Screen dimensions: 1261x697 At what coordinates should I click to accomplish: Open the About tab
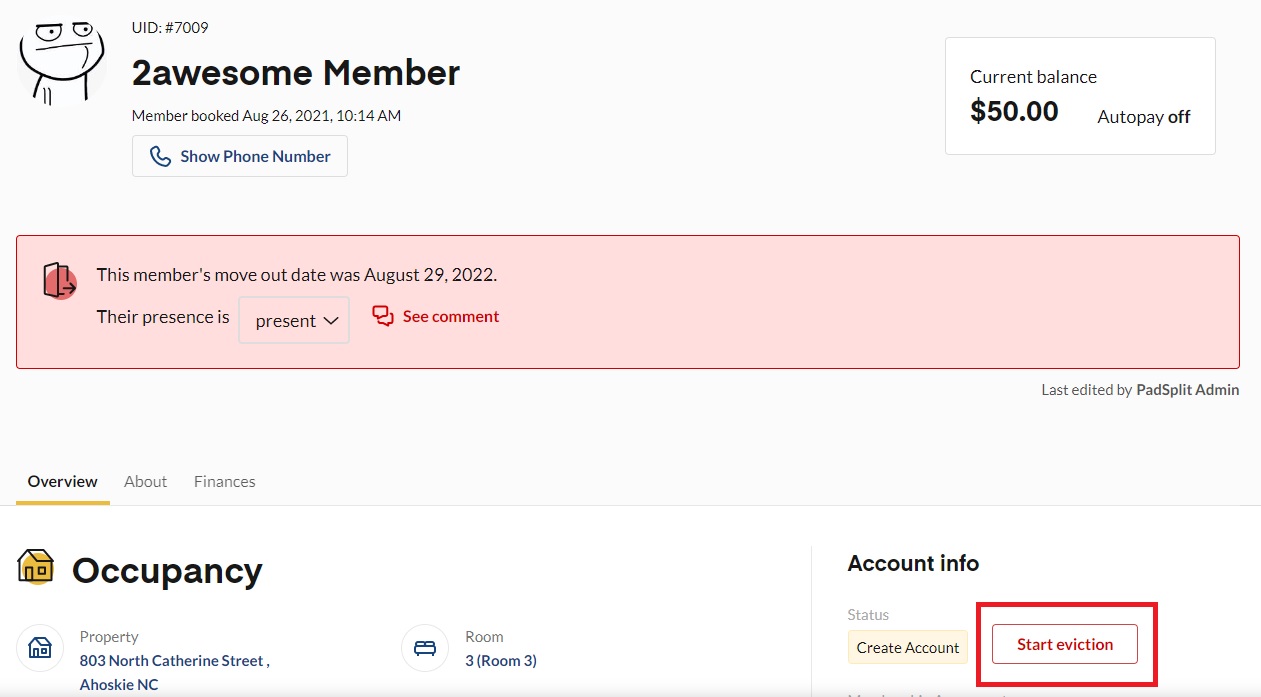tap(145, 481)
